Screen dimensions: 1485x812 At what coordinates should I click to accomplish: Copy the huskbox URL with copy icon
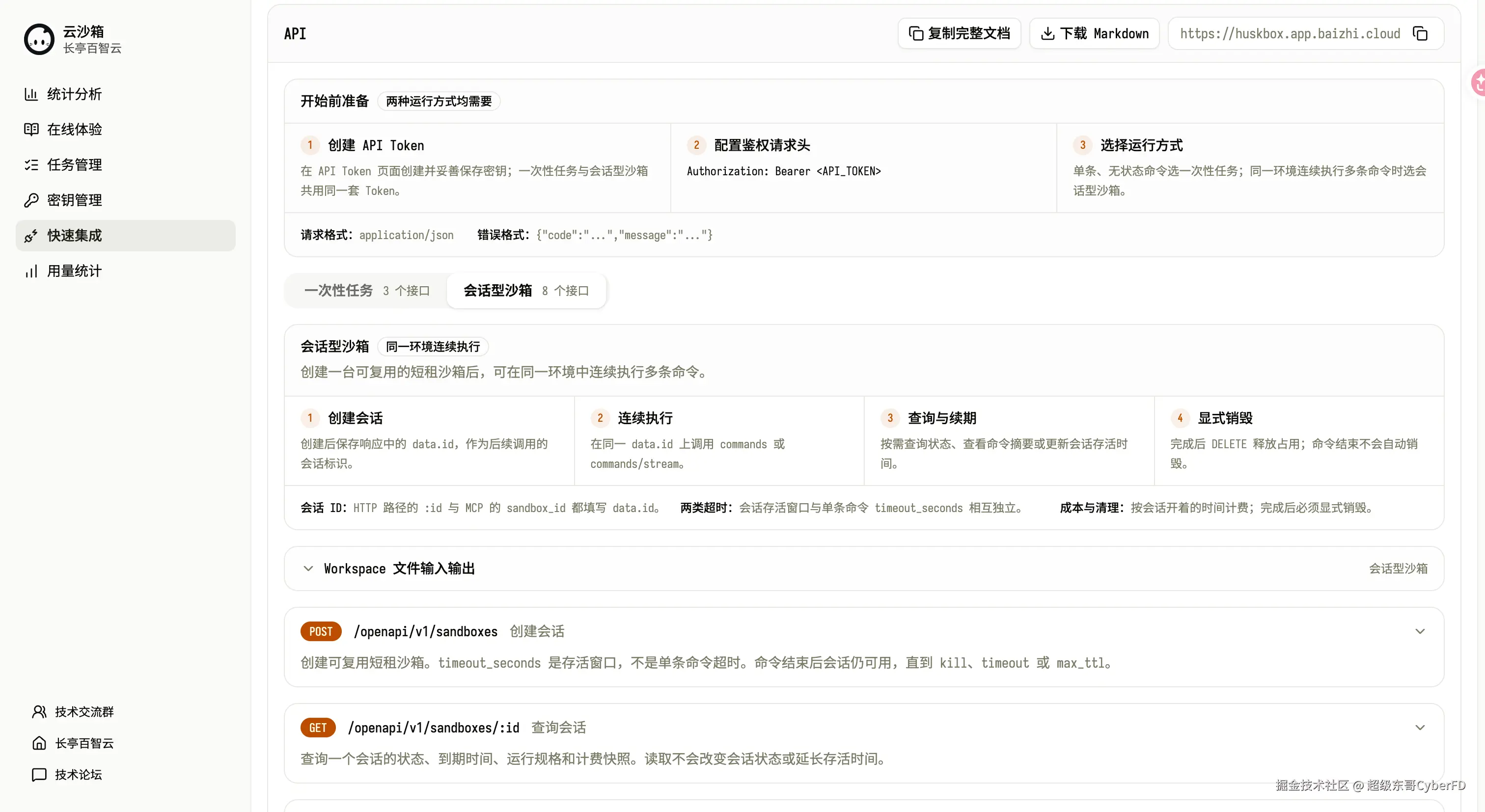(1420, 33)
